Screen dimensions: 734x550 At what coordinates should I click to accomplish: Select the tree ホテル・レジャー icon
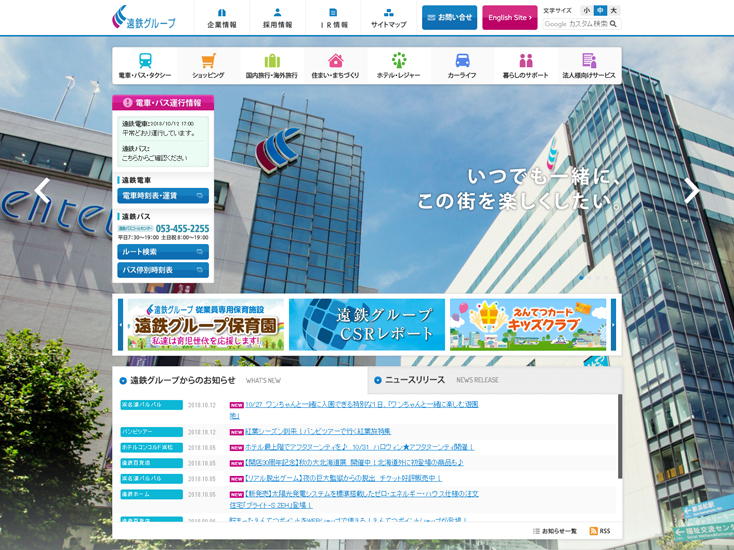[399, 60]
